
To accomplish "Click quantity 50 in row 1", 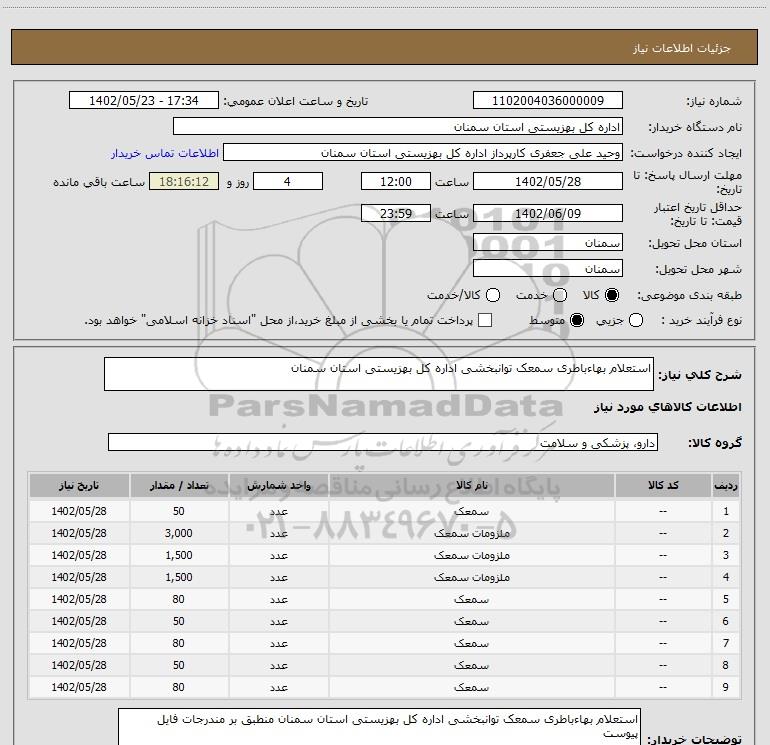I will coord(179,511).
